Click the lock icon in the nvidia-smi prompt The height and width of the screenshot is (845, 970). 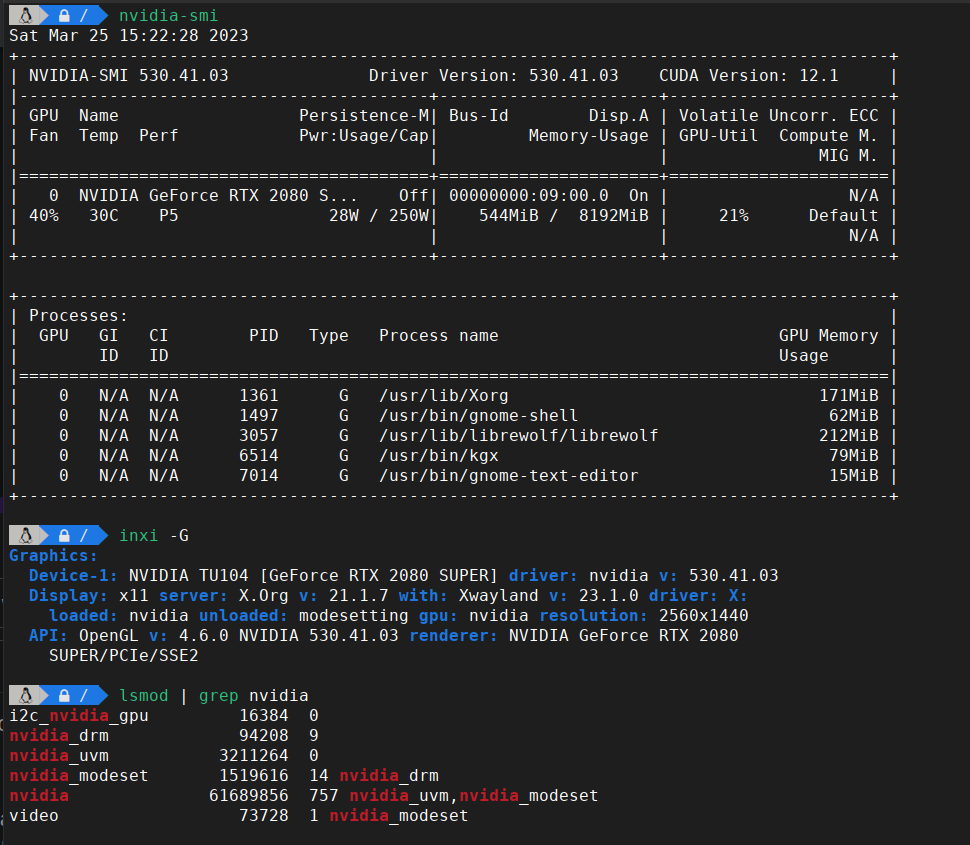click(x=64, y=16)
